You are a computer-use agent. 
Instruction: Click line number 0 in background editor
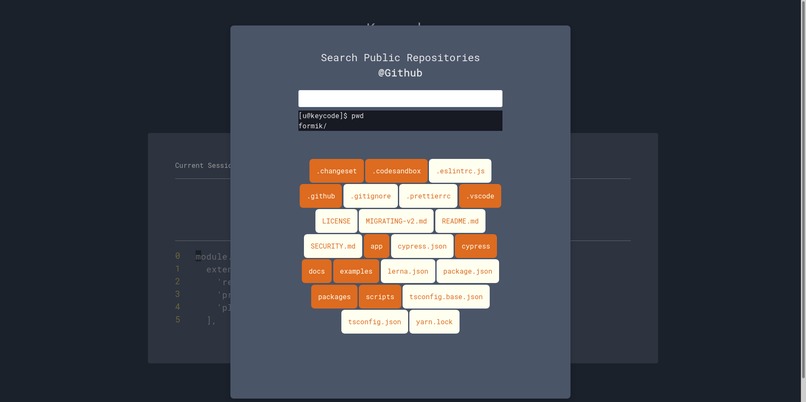click(x=177, y=256)
